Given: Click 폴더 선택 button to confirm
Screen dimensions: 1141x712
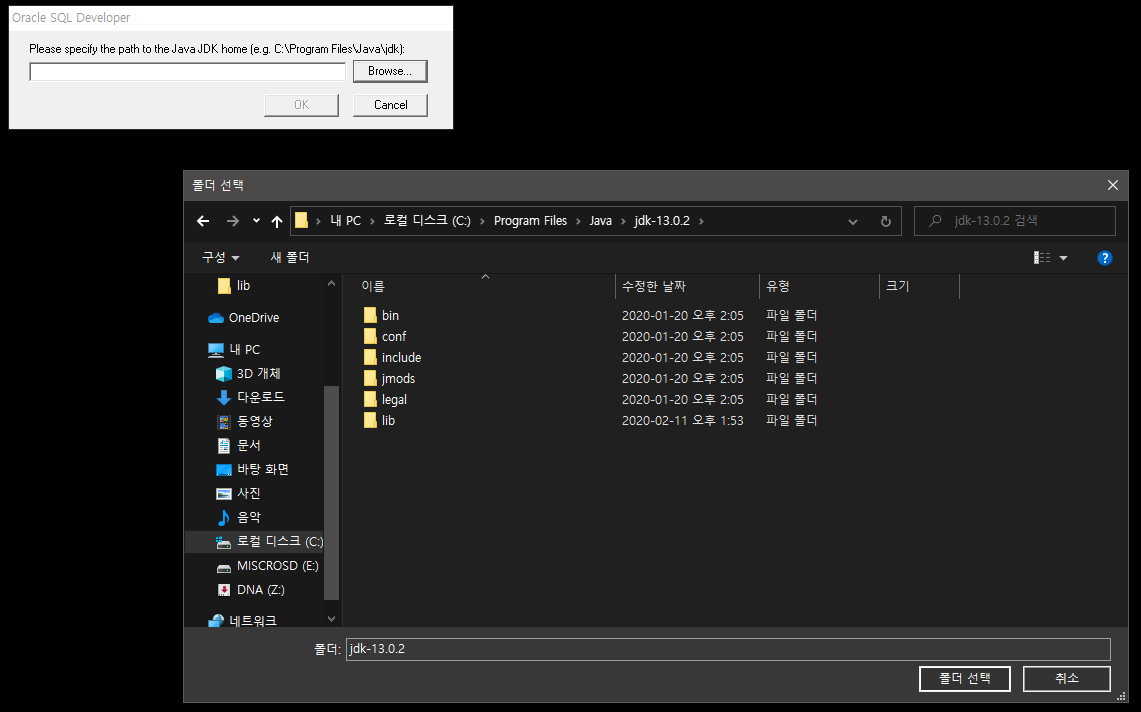Looking at the screenshot, I should (x=965, y=679).
